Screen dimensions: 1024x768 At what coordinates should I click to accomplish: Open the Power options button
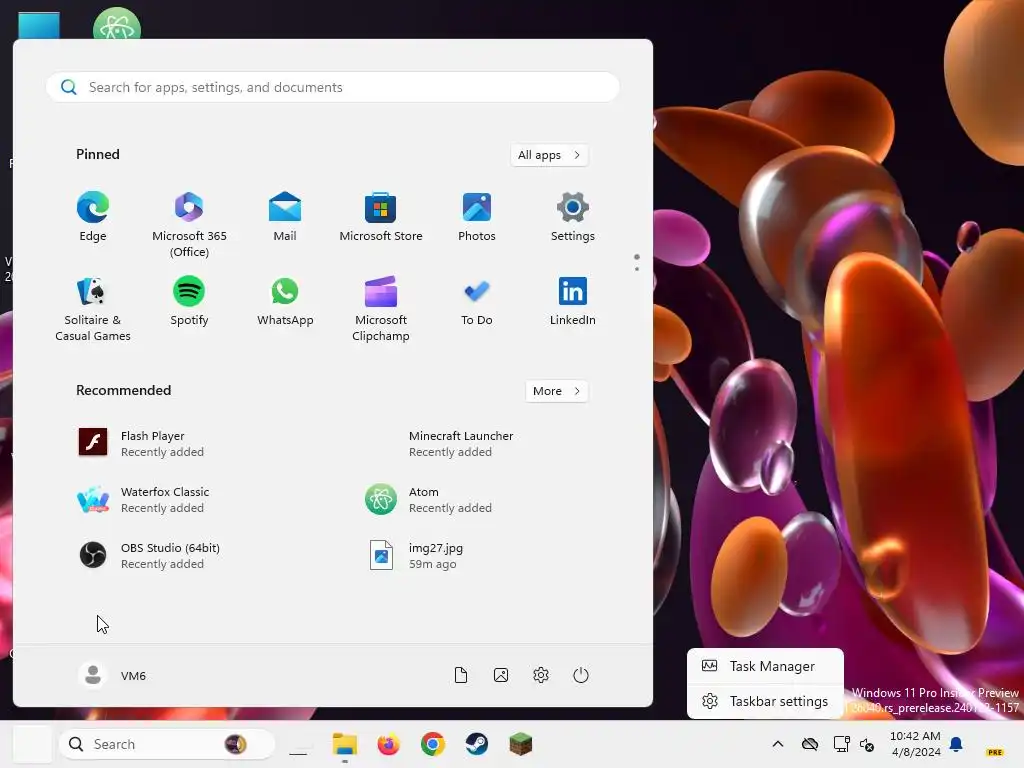coord(581,675)
